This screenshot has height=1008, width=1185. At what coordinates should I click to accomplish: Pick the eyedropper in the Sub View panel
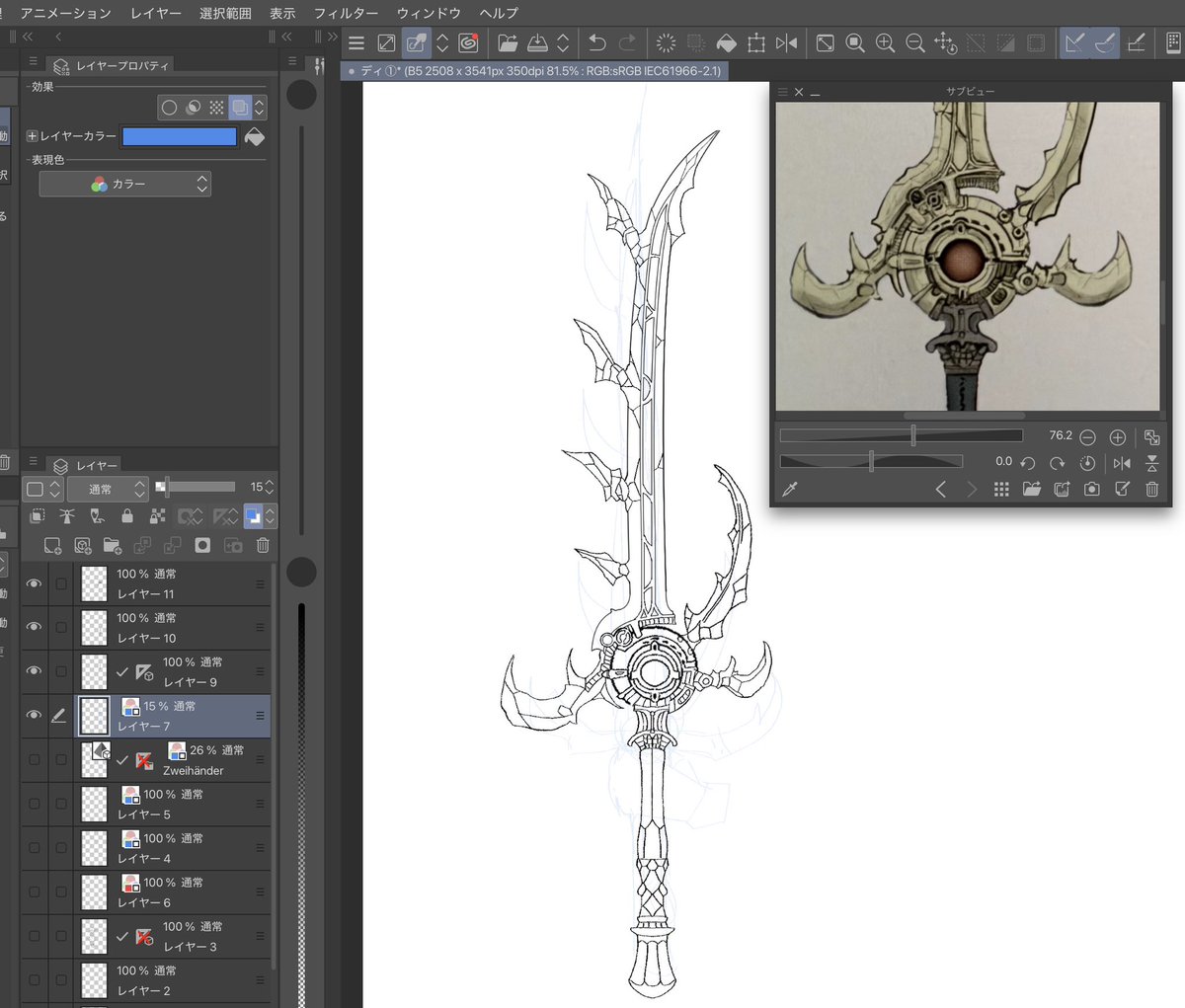click(789, 489)
